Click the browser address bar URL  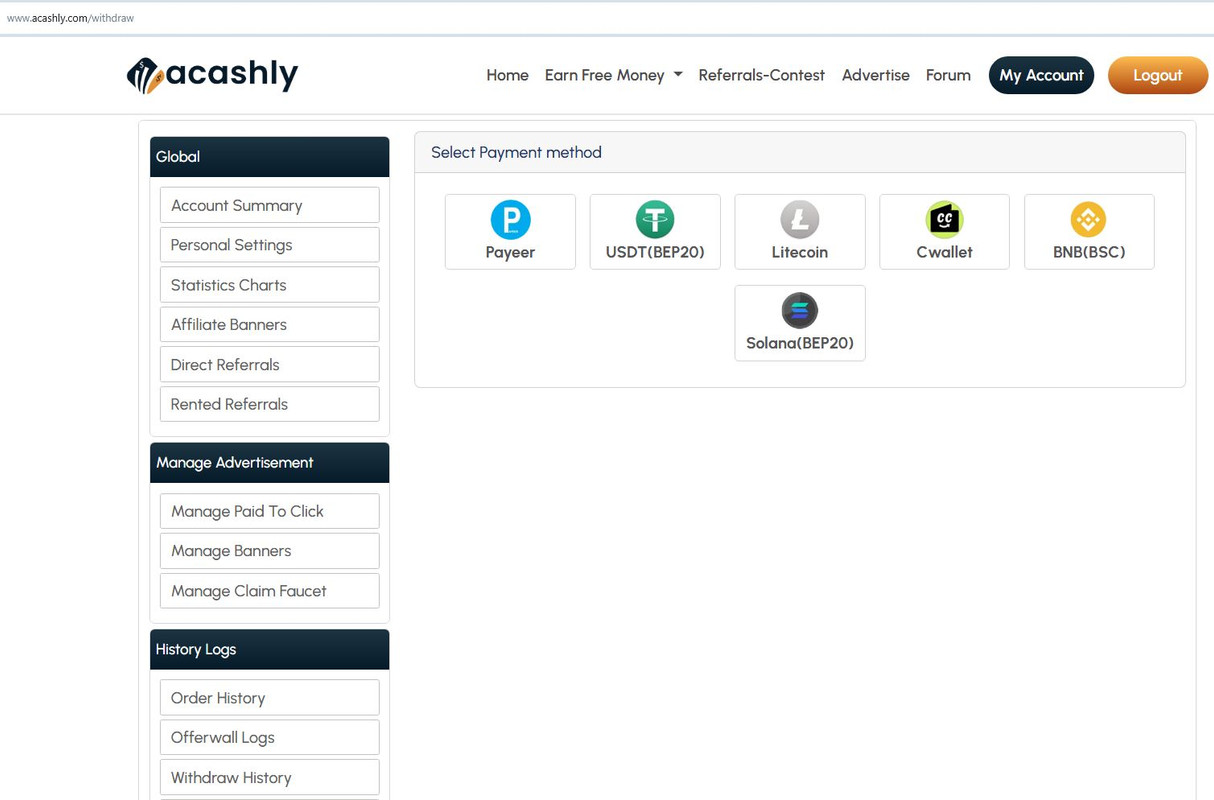click(x=70, y=18)
